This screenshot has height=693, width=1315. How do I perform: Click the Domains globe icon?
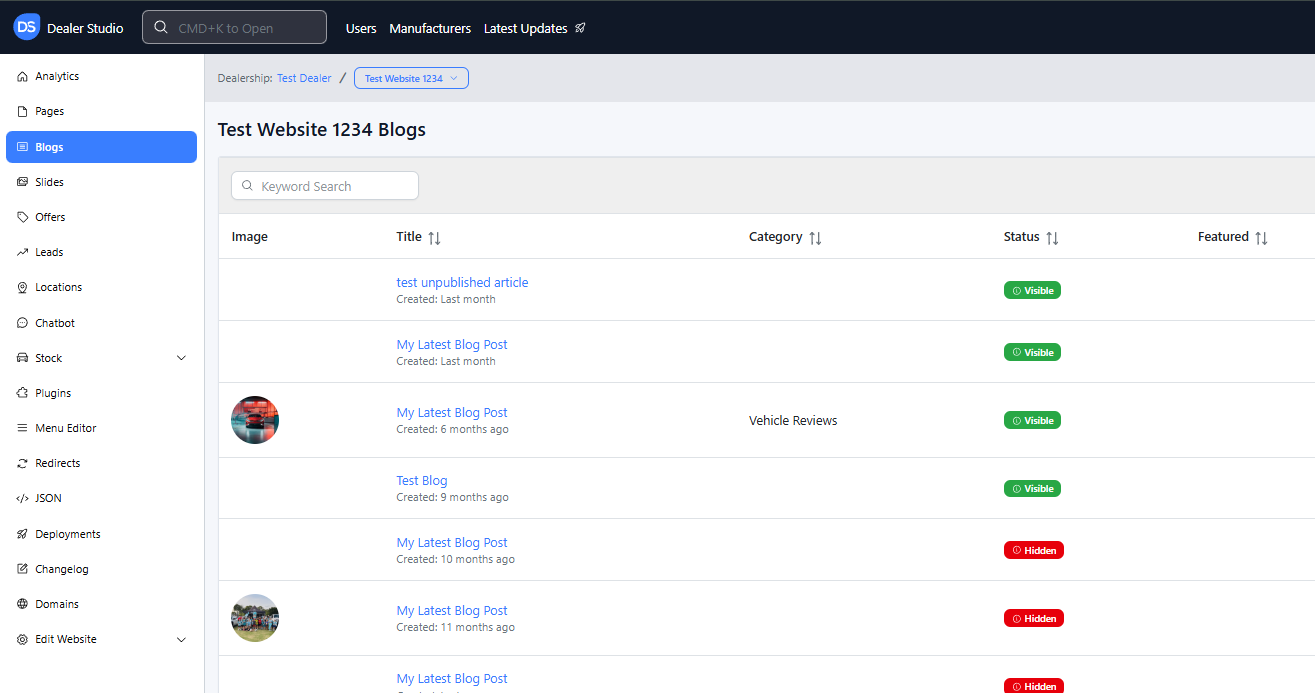(x=23, y=604)
